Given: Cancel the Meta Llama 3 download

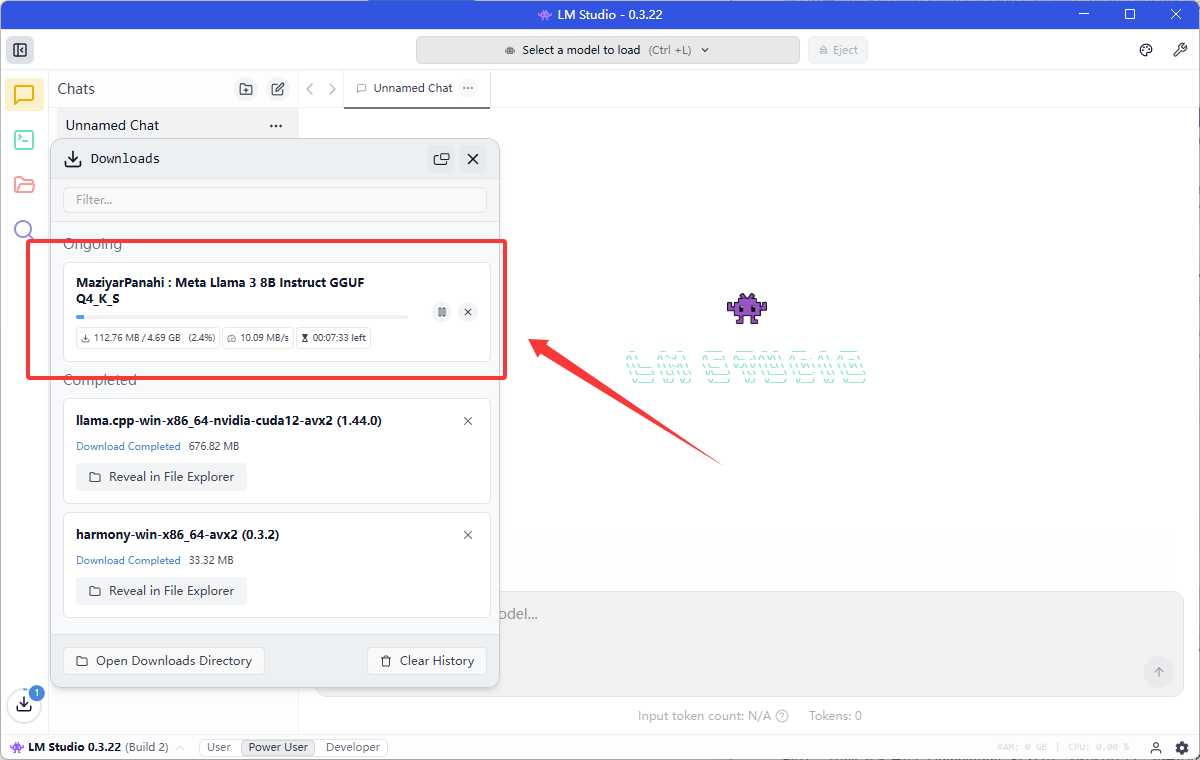Looking at the screenshot, I should (468, 312).
